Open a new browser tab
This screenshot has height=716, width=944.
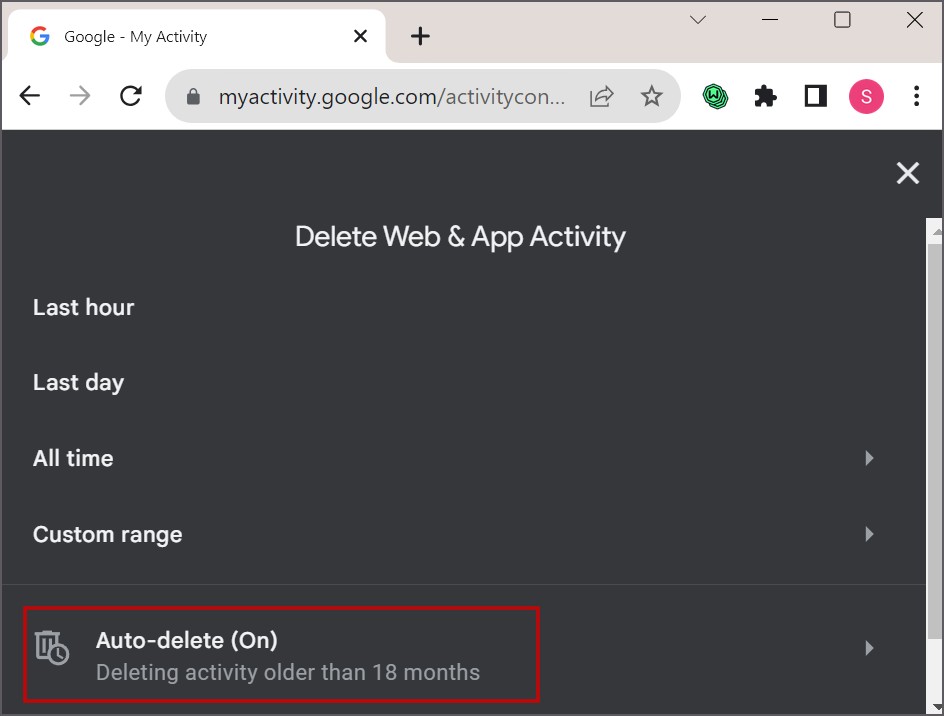420,36
